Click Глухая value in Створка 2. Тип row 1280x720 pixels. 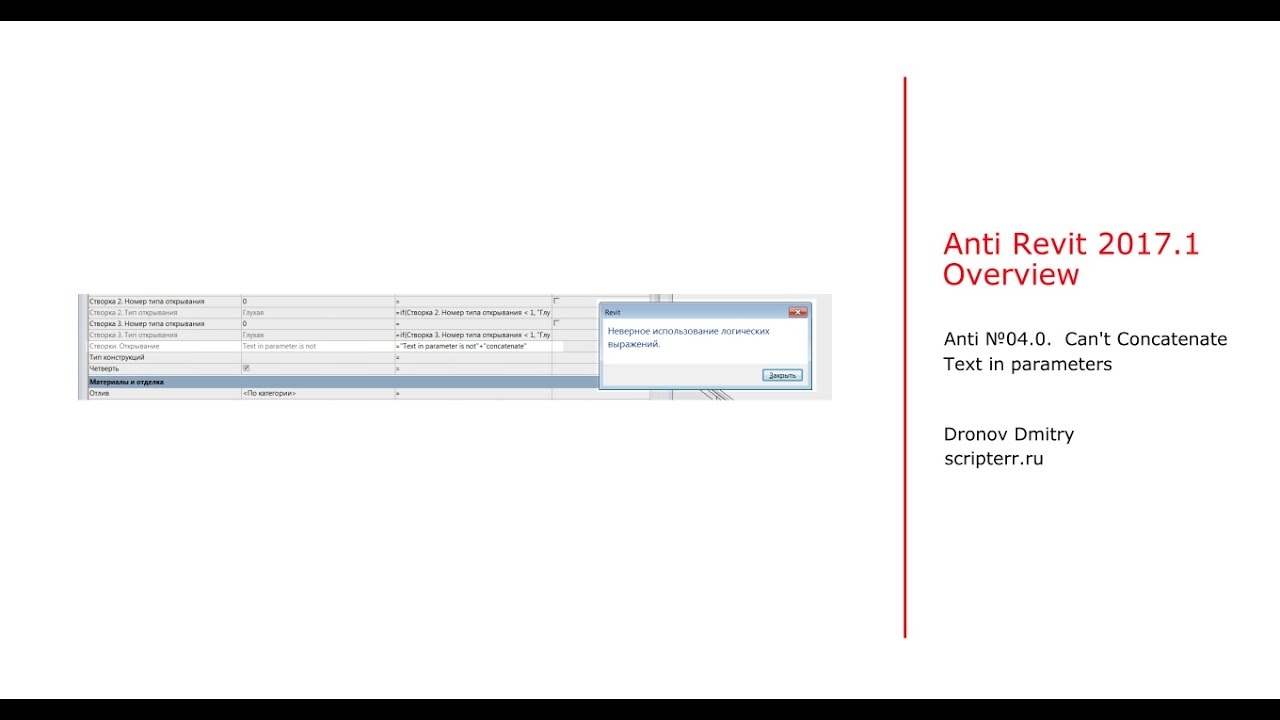pyautogui.click(x=254, y=312)
